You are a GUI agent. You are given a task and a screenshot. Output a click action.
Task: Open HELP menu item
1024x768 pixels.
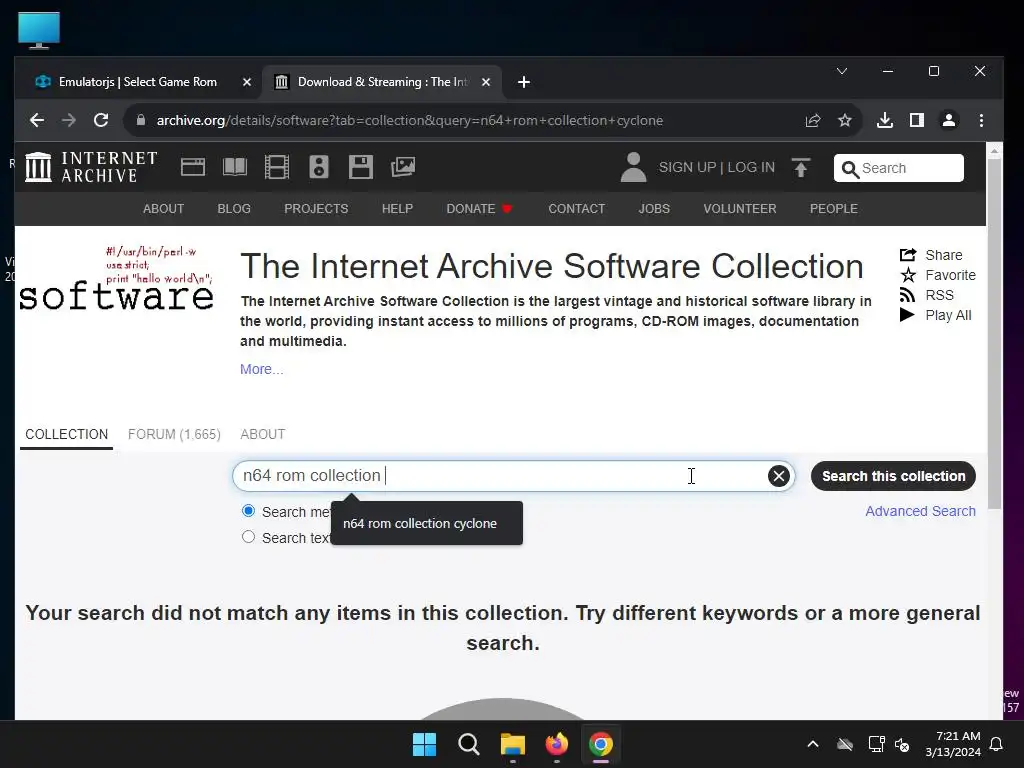[x=397, y=209]
